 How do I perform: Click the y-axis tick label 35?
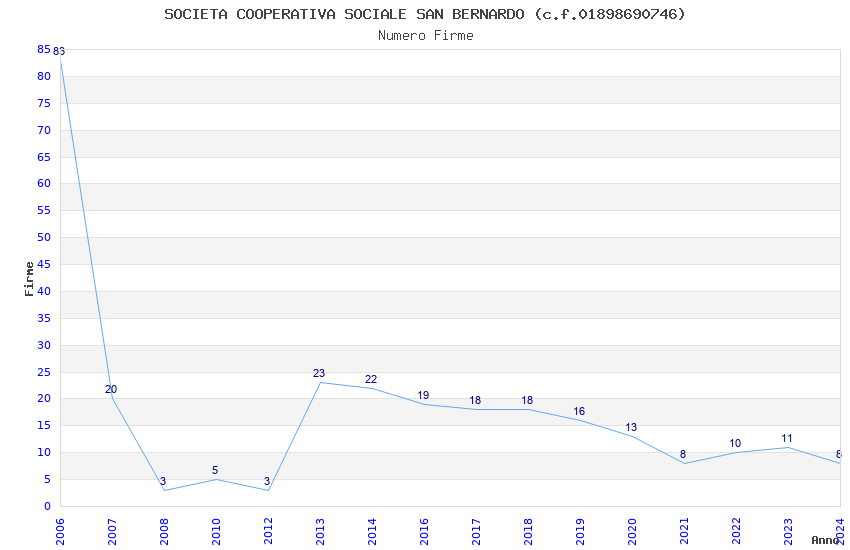click(44, 318)
